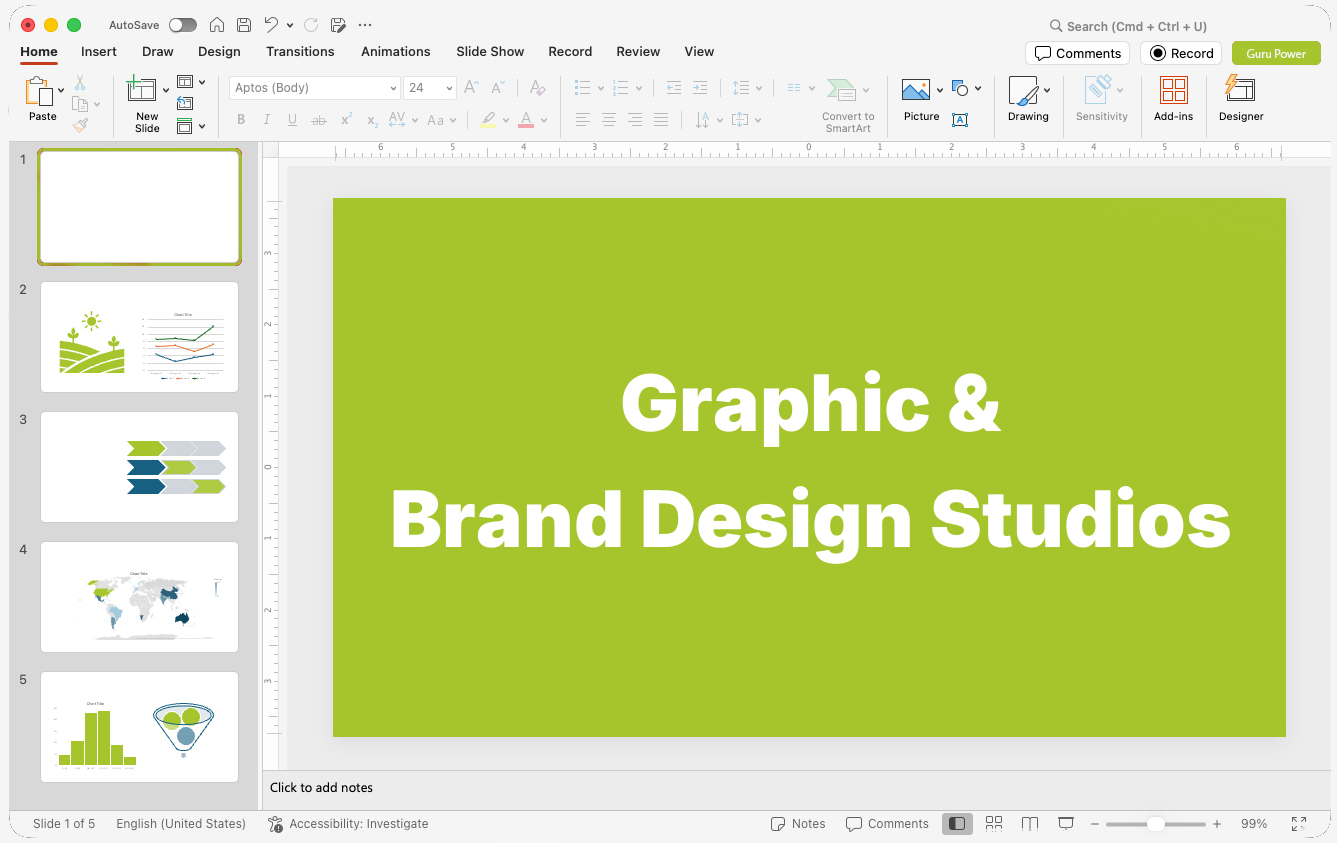The width and height of the screenshot is (1337, 843).
Task: Click the Format Painter brush icon
Action: (x=80, y=125)
